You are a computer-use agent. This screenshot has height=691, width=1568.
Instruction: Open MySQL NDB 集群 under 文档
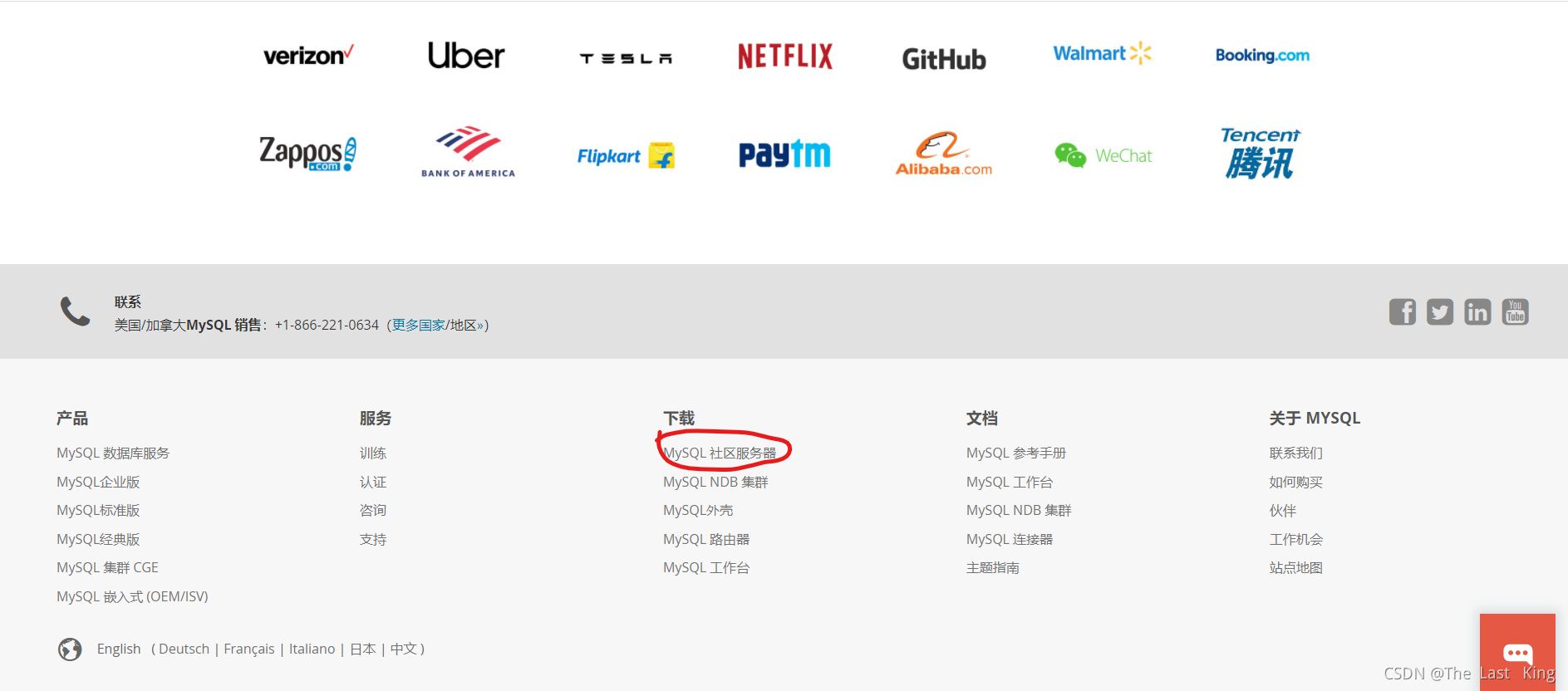click(1019, 510)
